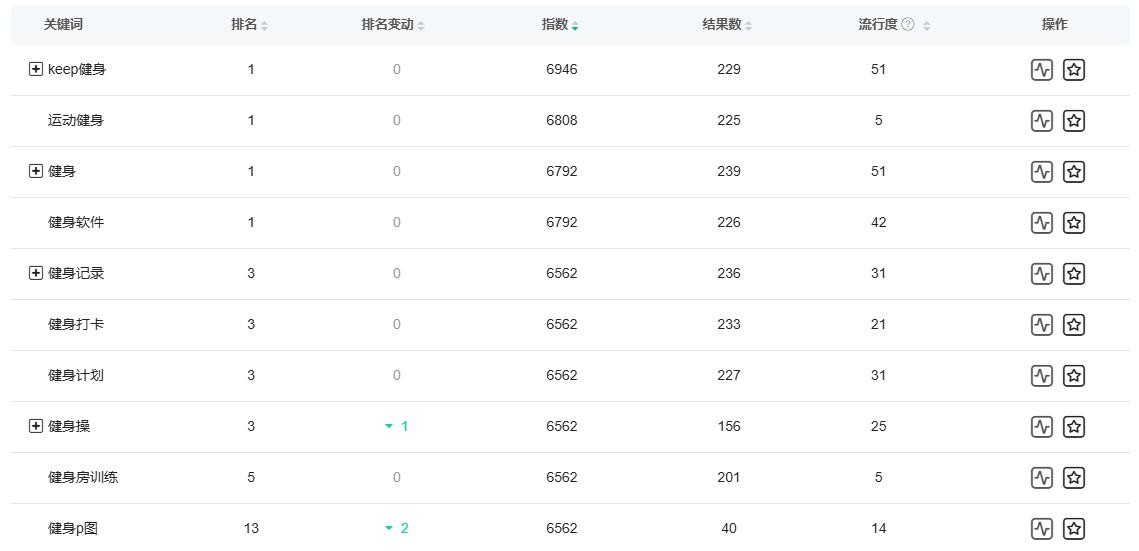Open trend chart for keep健身 keyword
Screen dimensions: 1139x551
[1042, 70]
